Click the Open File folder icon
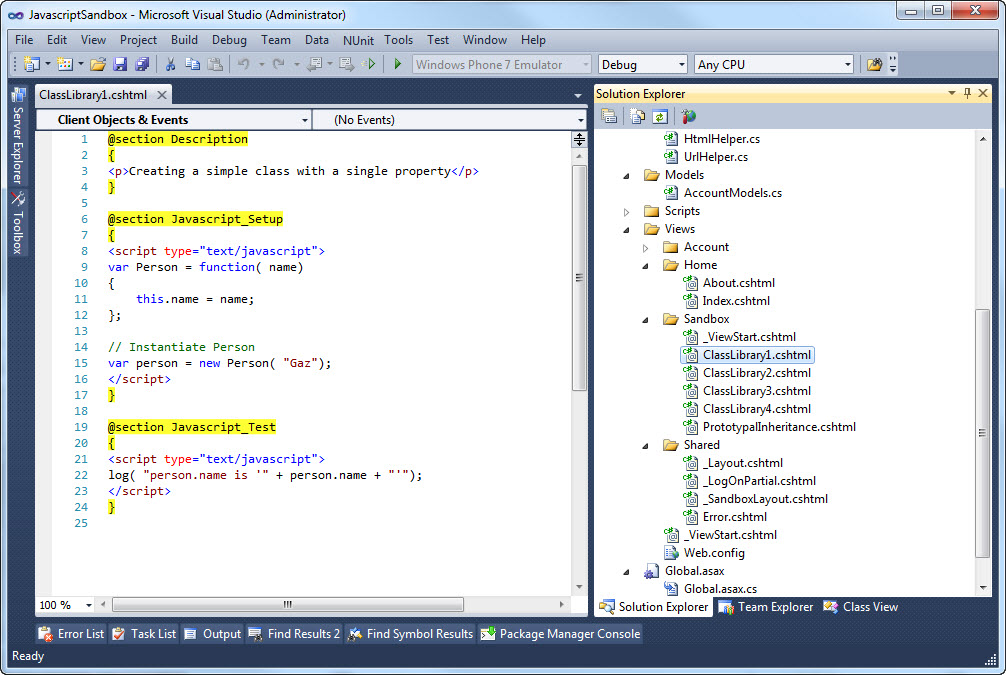 98,64
